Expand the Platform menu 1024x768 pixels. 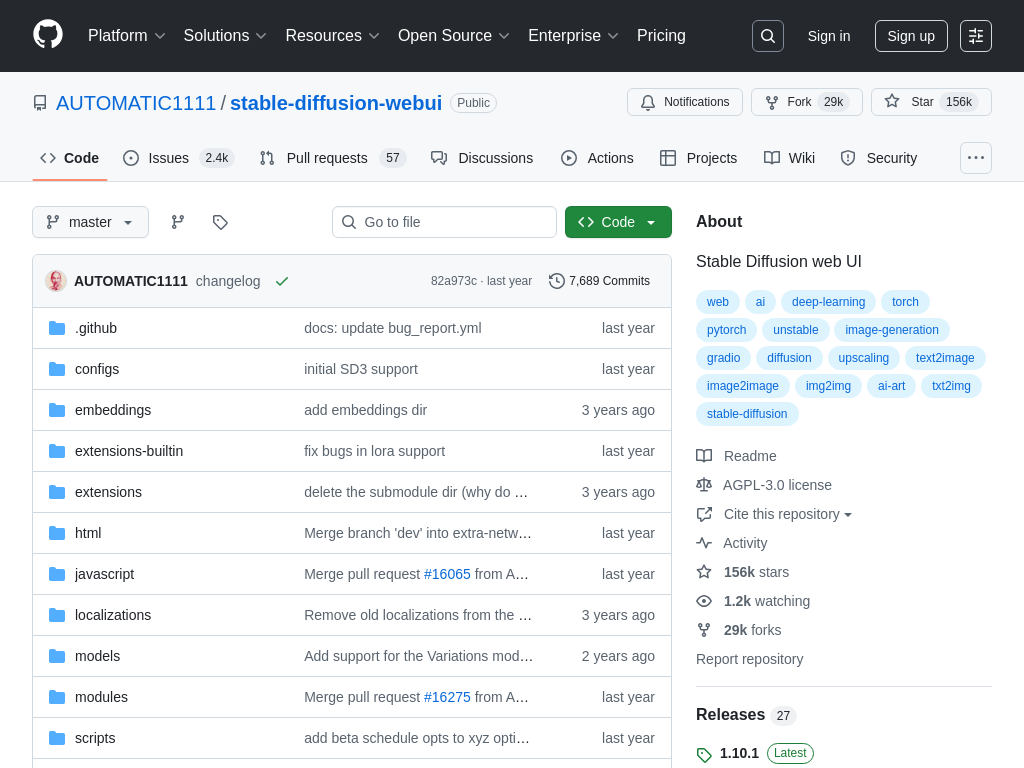tap(126, 36)
